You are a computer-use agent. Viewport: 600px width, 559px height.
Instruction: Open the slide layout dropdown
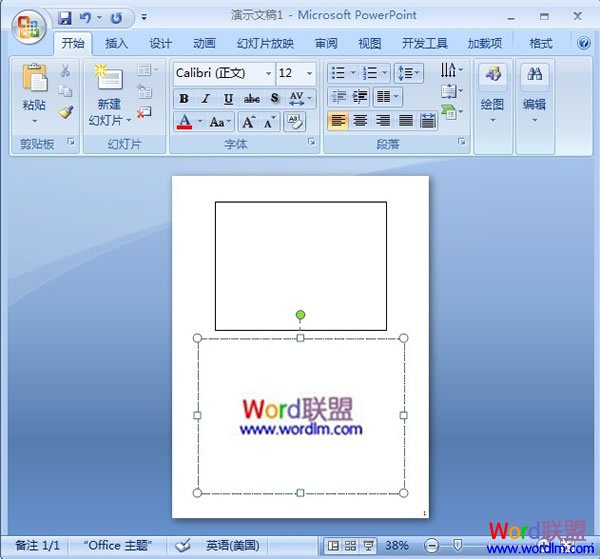click(148, 70)
